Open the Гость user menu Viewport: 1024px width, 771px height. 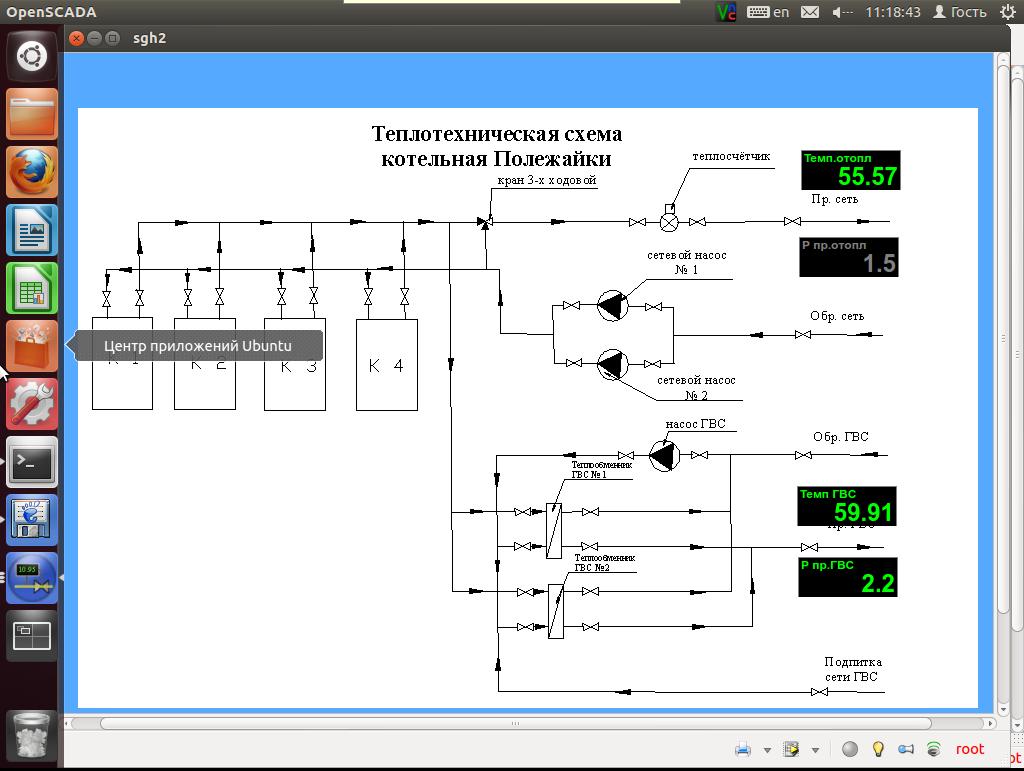pos(960,12)
